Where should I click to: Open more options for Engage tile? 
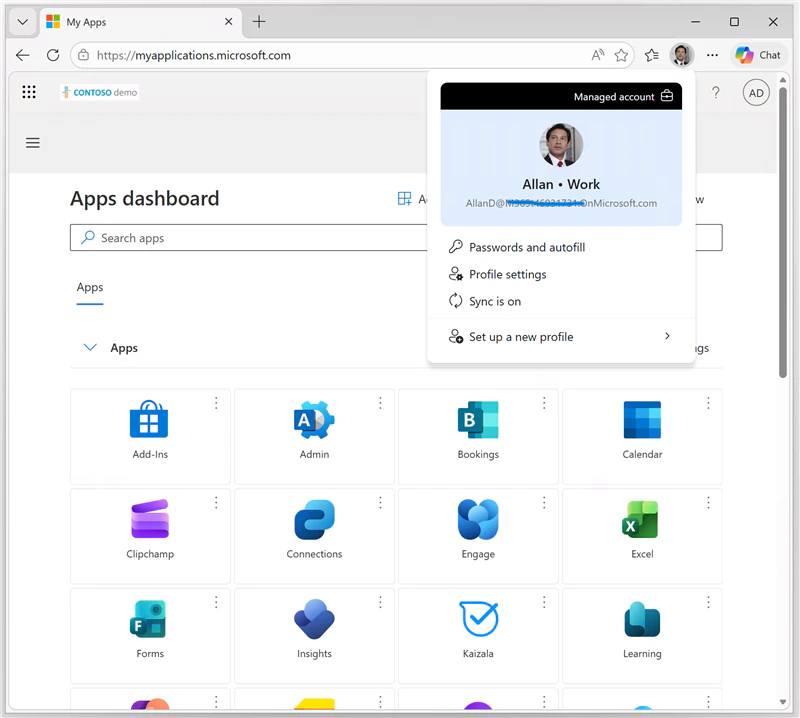click(544, 503)
